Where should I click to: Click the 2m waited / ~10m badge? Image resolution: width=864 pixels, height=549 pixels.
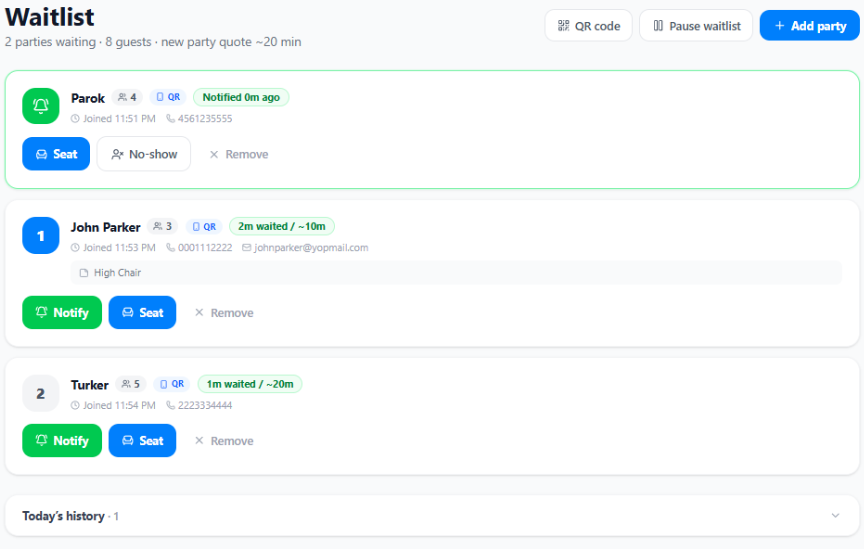pyautogui.click(x=282, y=226)
